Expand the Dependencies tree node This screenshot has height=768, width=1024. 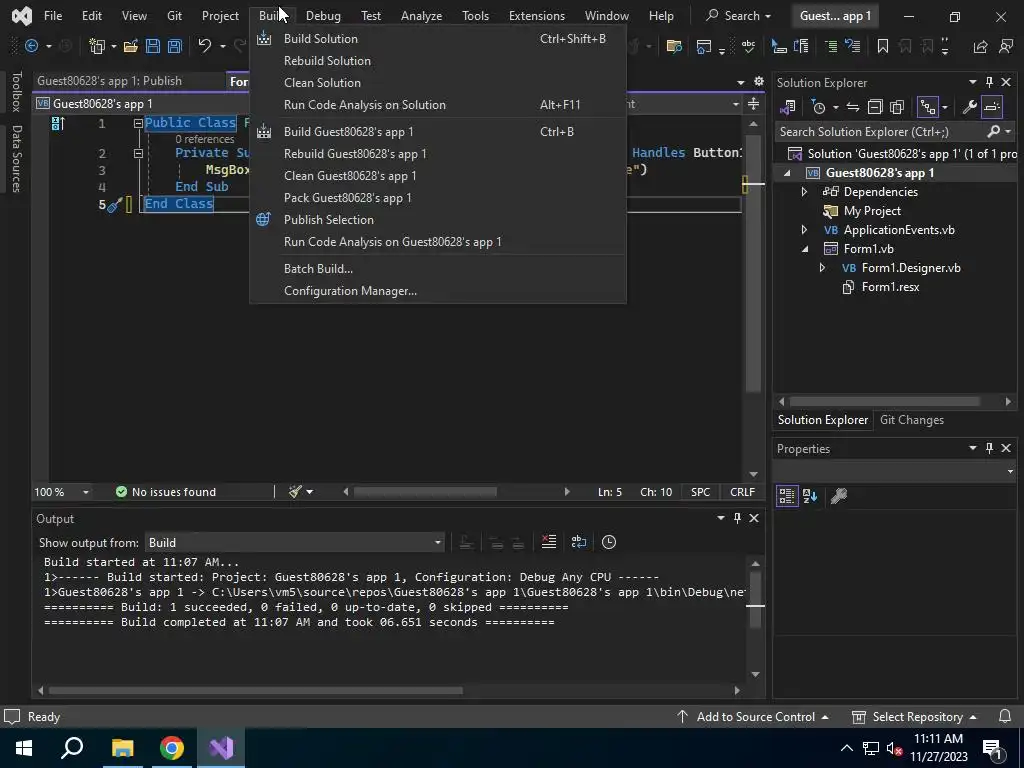pos(805,191)
